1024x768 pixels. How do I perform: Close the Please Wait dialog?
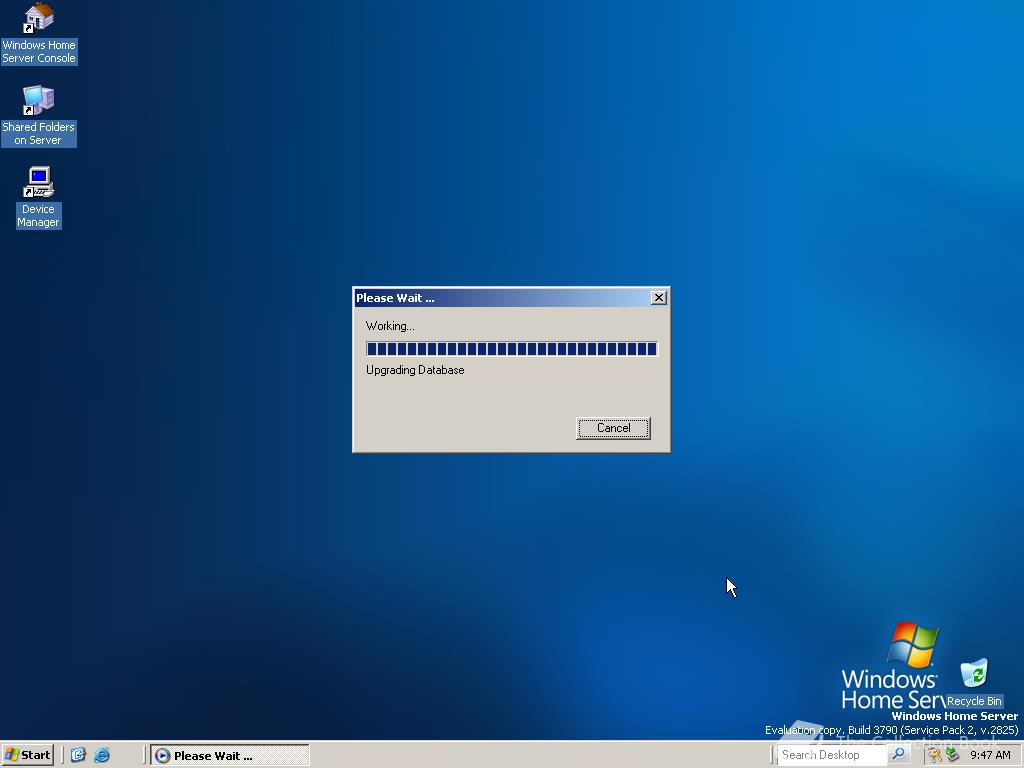[x=658, y=298]
